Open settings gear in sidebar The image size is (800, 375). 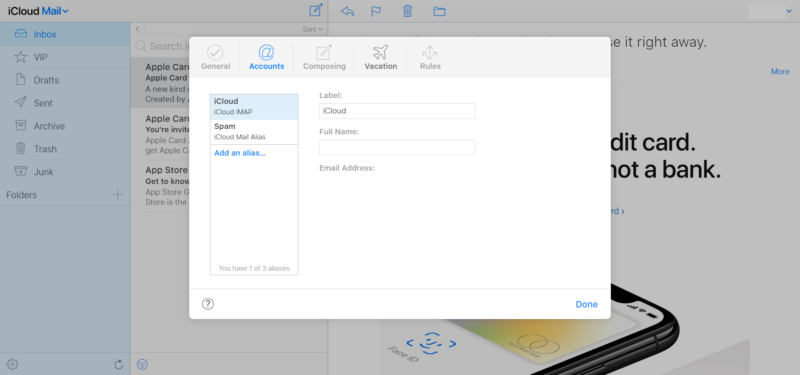pyautogui.click(x=13, y=364)
